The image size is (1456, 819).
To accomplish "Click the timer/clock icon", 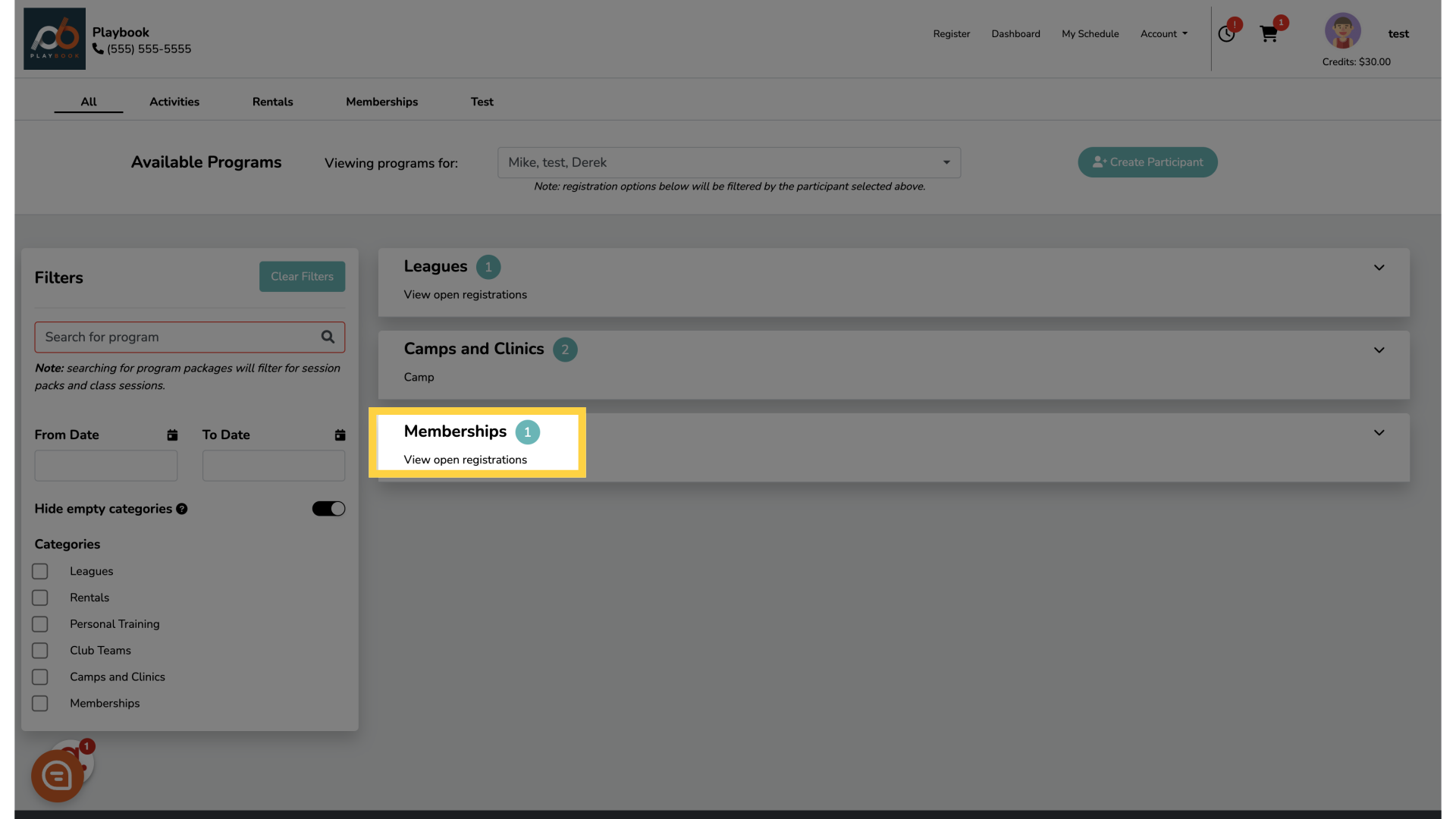I will click(x=1227, y=34).
